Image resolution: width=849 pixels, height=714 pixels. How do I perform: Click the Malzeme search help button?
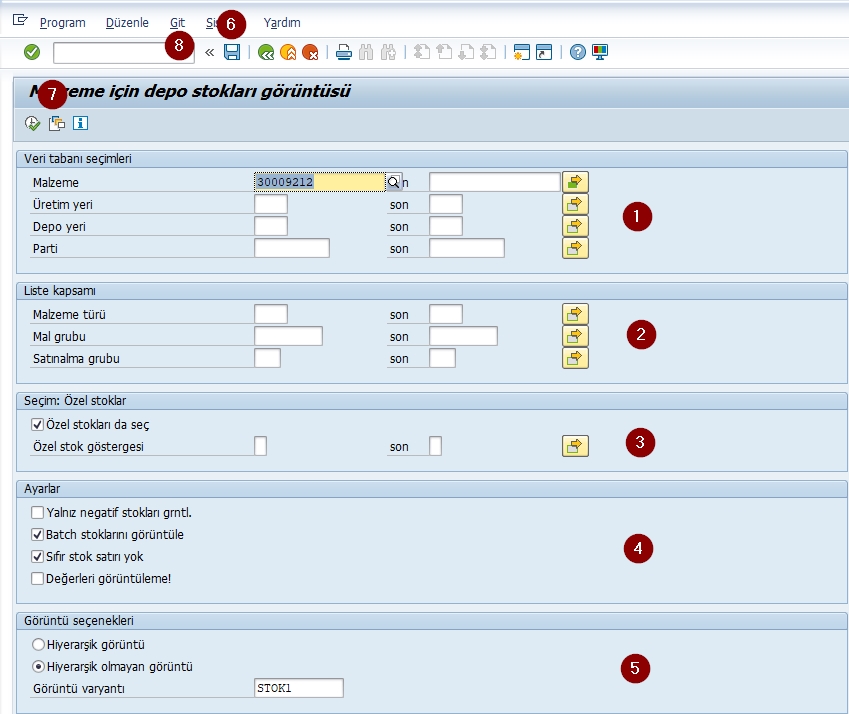click(394, 182)
